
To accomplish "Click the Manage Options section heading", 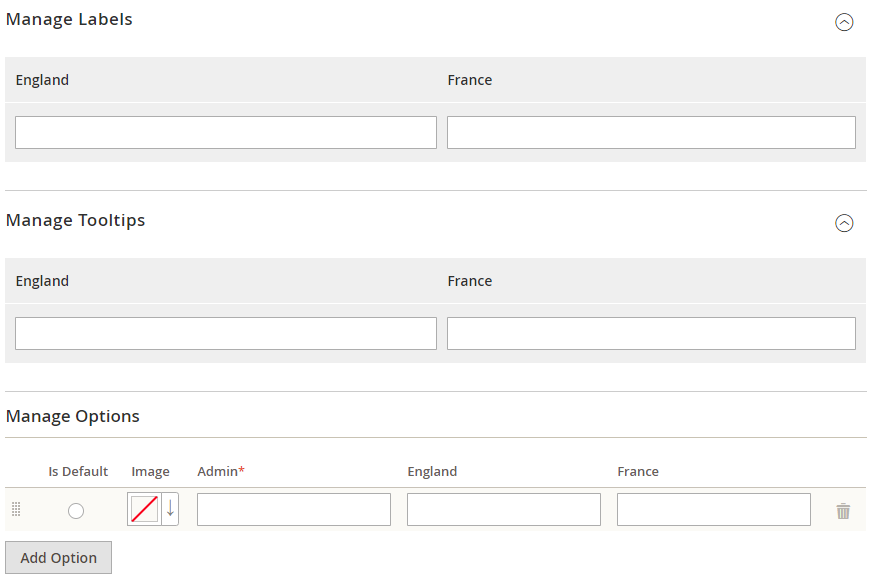I will [73, 416].
